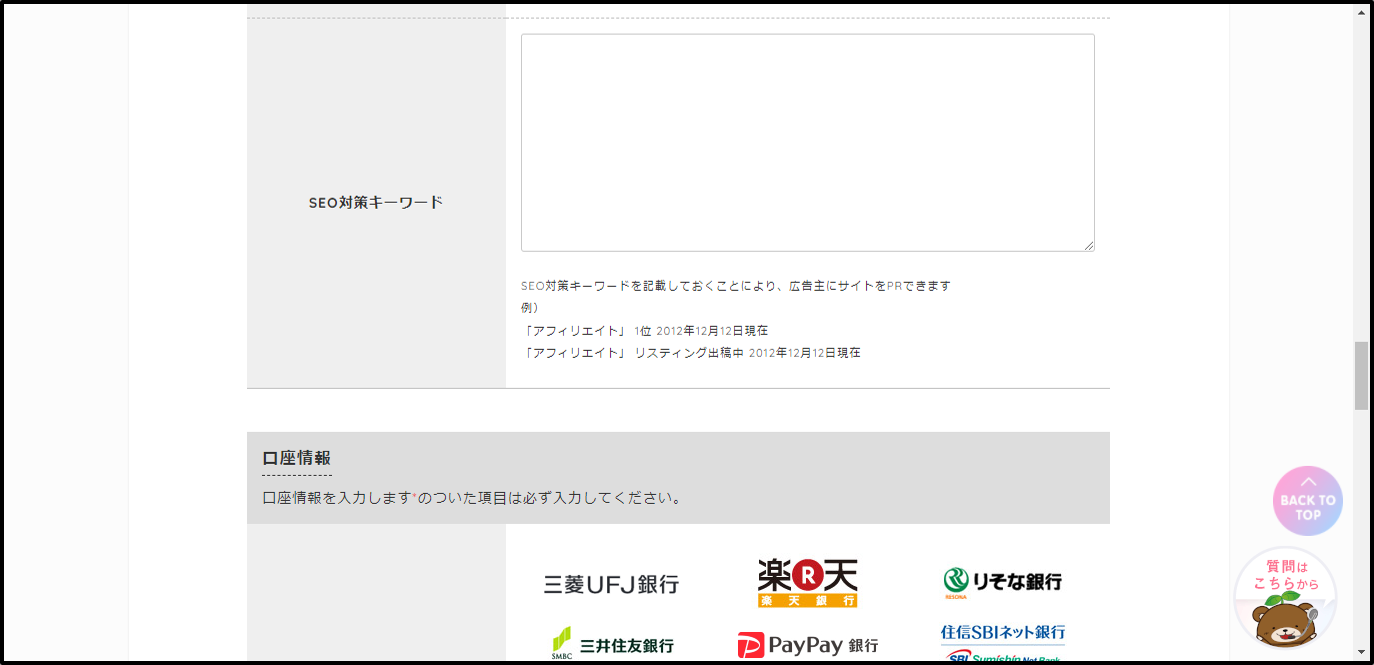
Task: Select the 楽天銀行 Rakuten Bank logo
Action: [x=807, y=583]
